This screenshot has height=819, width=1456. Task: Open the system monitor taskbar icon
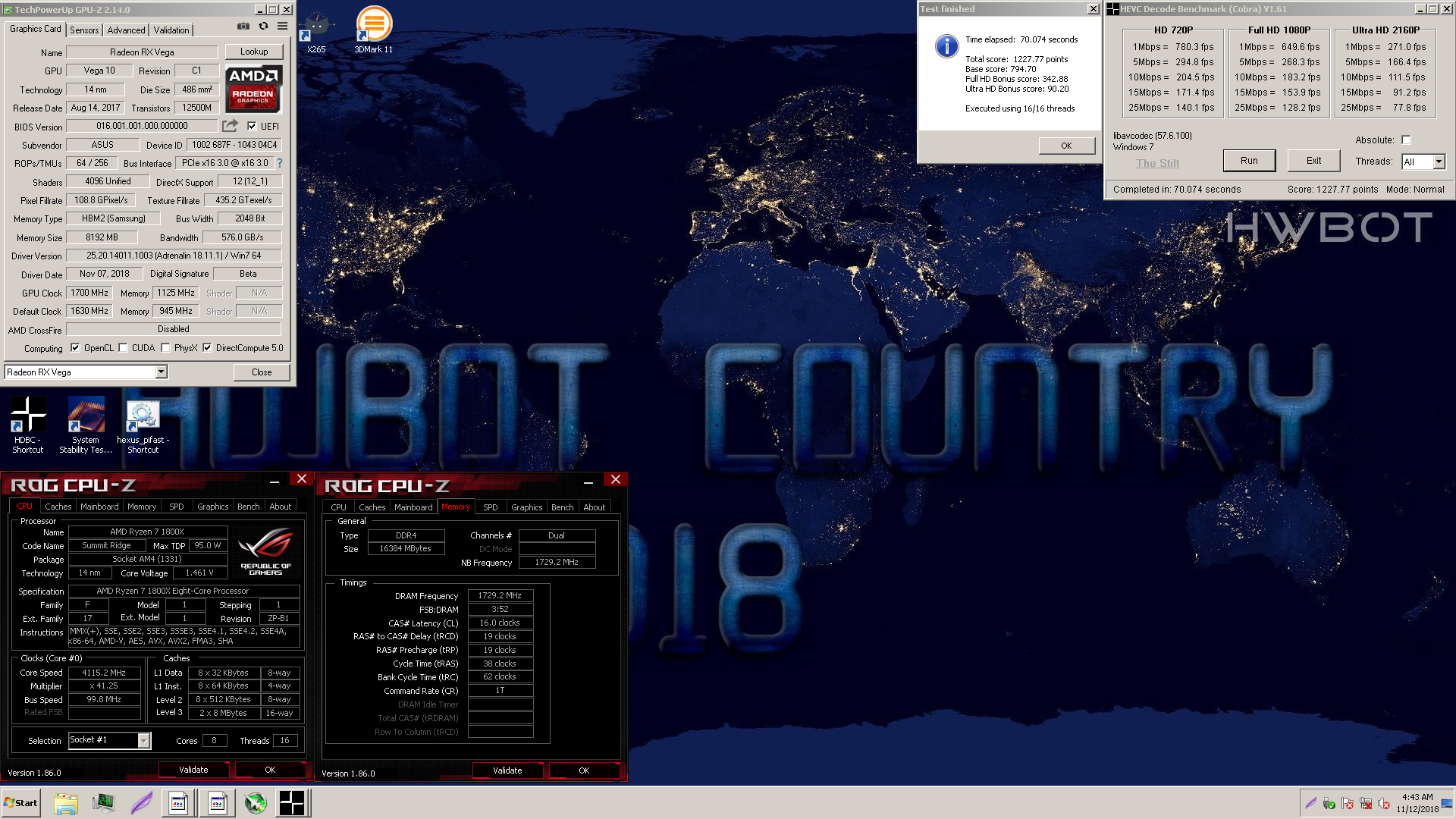click(x=104, y=803)
